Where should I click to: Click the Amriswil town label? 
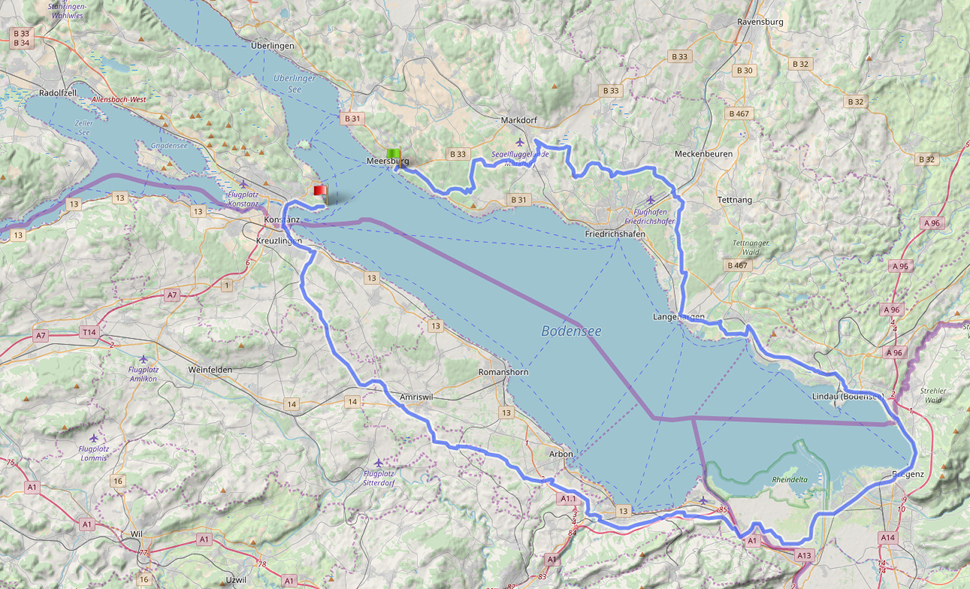[x=416, y=397]
